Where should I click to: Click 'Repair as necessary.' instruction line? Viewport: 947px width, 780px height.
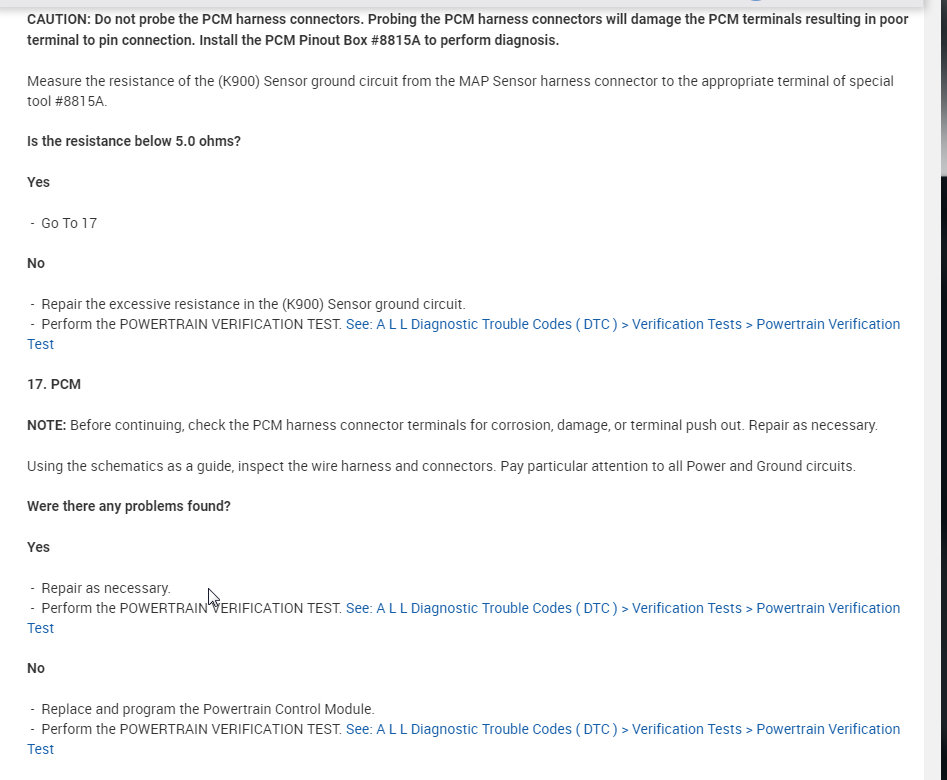[x=106, y=588]
